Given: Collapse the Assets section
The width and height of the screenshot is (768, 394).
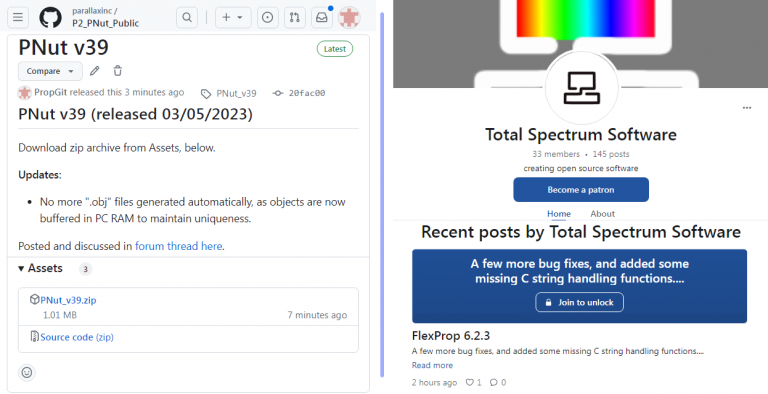Looking at the screenshot, I should pos(41,269).
